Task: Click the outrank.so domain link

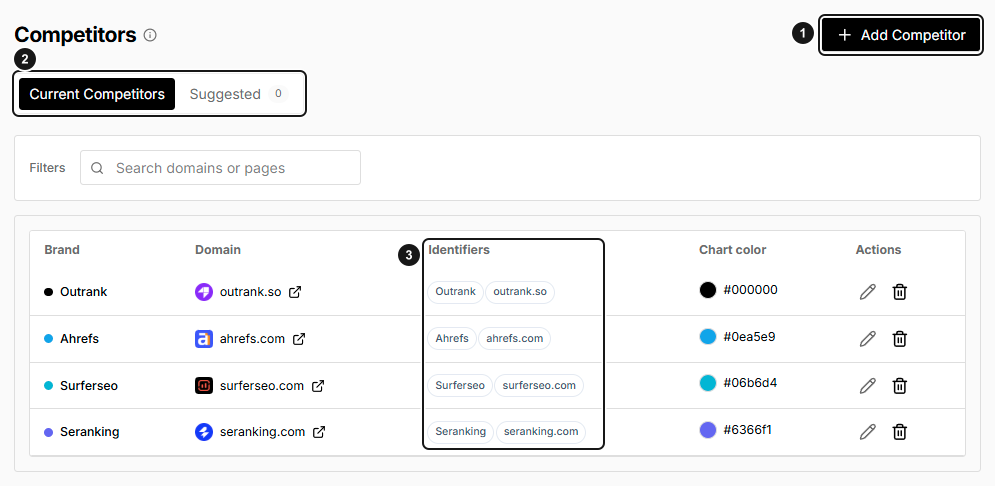Action: point(250,292)
